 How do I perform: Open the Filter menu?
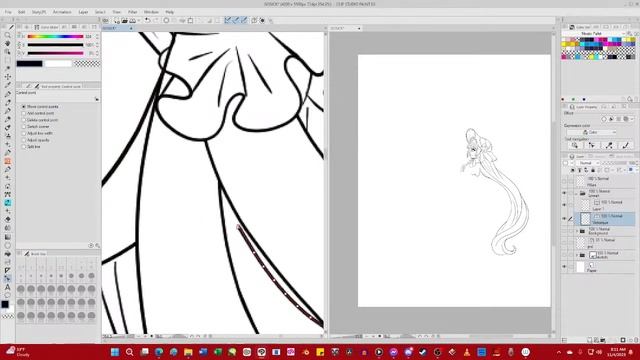click(x=133, y=12)
